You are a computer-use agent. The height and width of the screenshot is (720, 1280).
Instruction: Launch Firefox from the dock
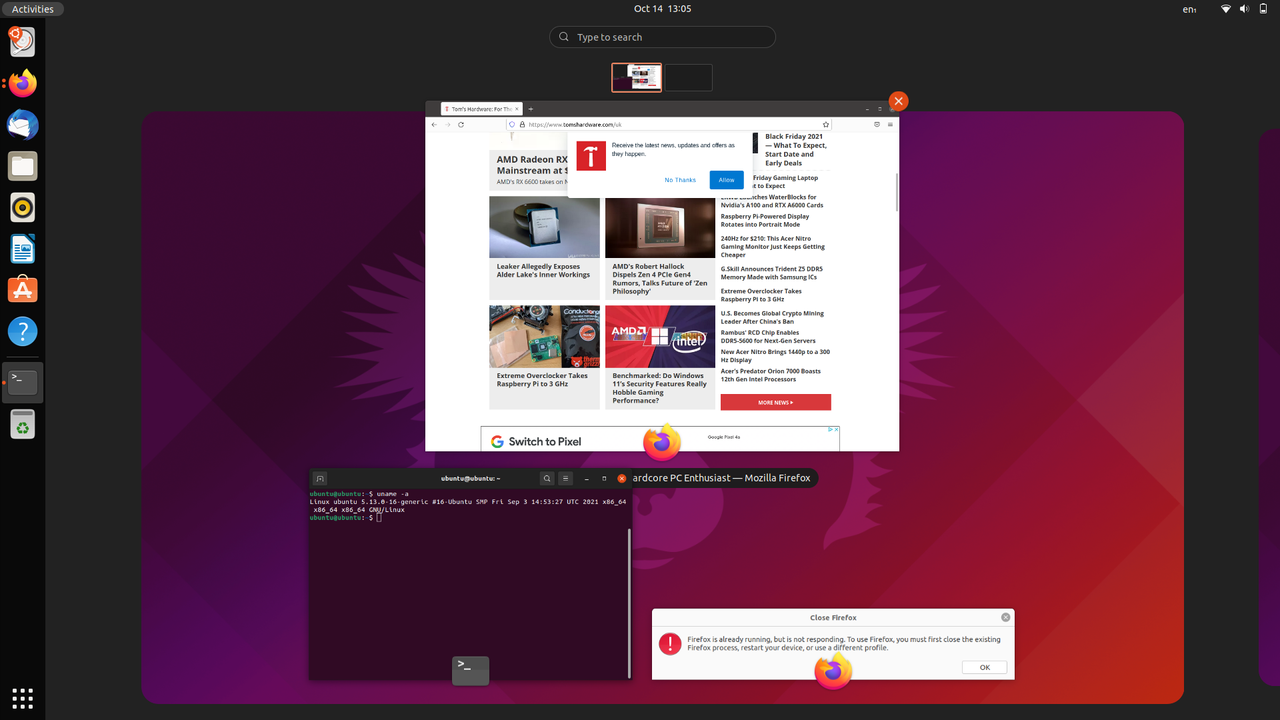(x=22, y=83)
